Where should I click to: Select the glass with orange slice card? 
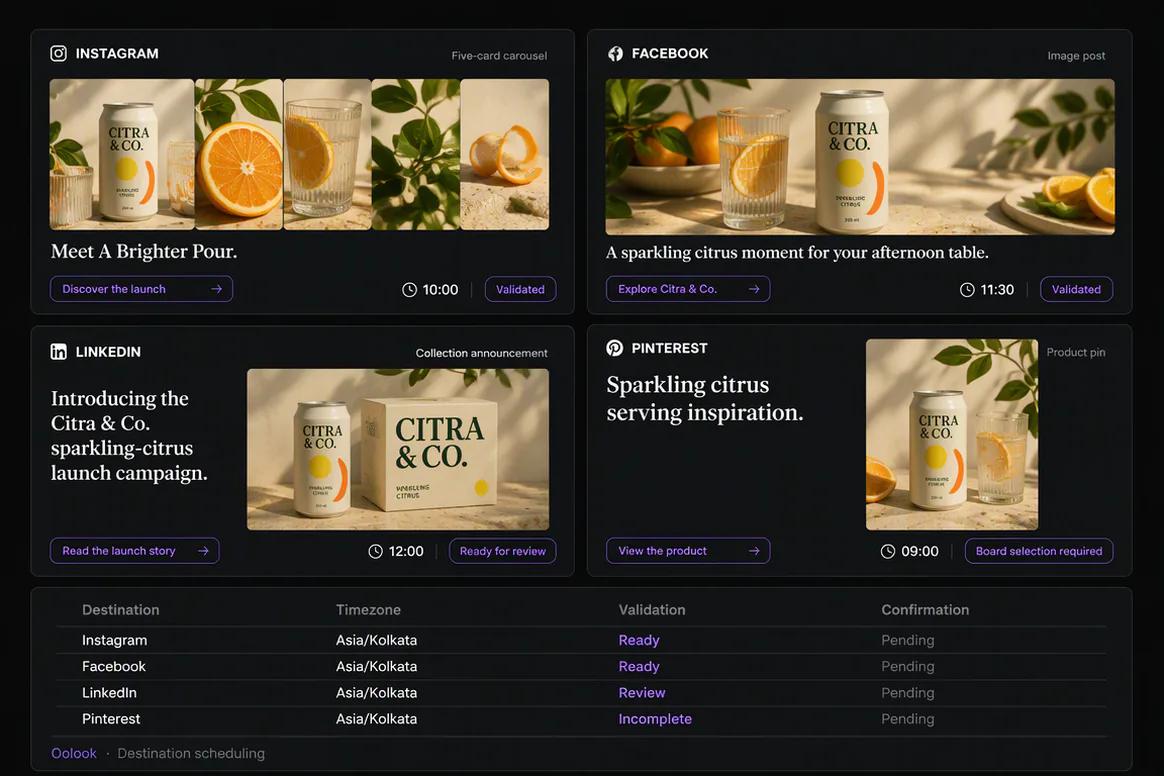[327, 154]
